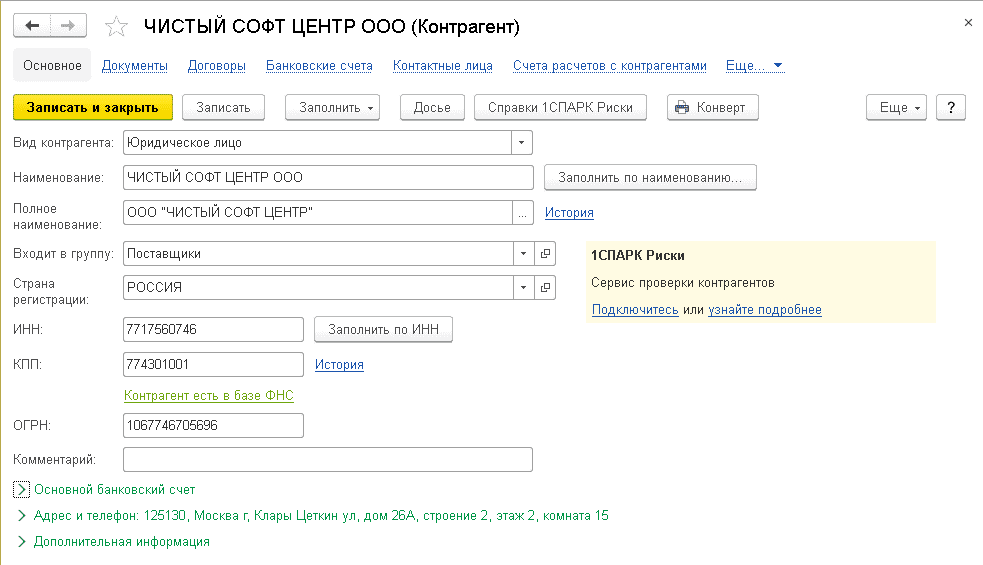Viewport: 983px width, 565px height.
Task: Click the question mark help button
Action: pyautogui.click(x=951, y=108)
